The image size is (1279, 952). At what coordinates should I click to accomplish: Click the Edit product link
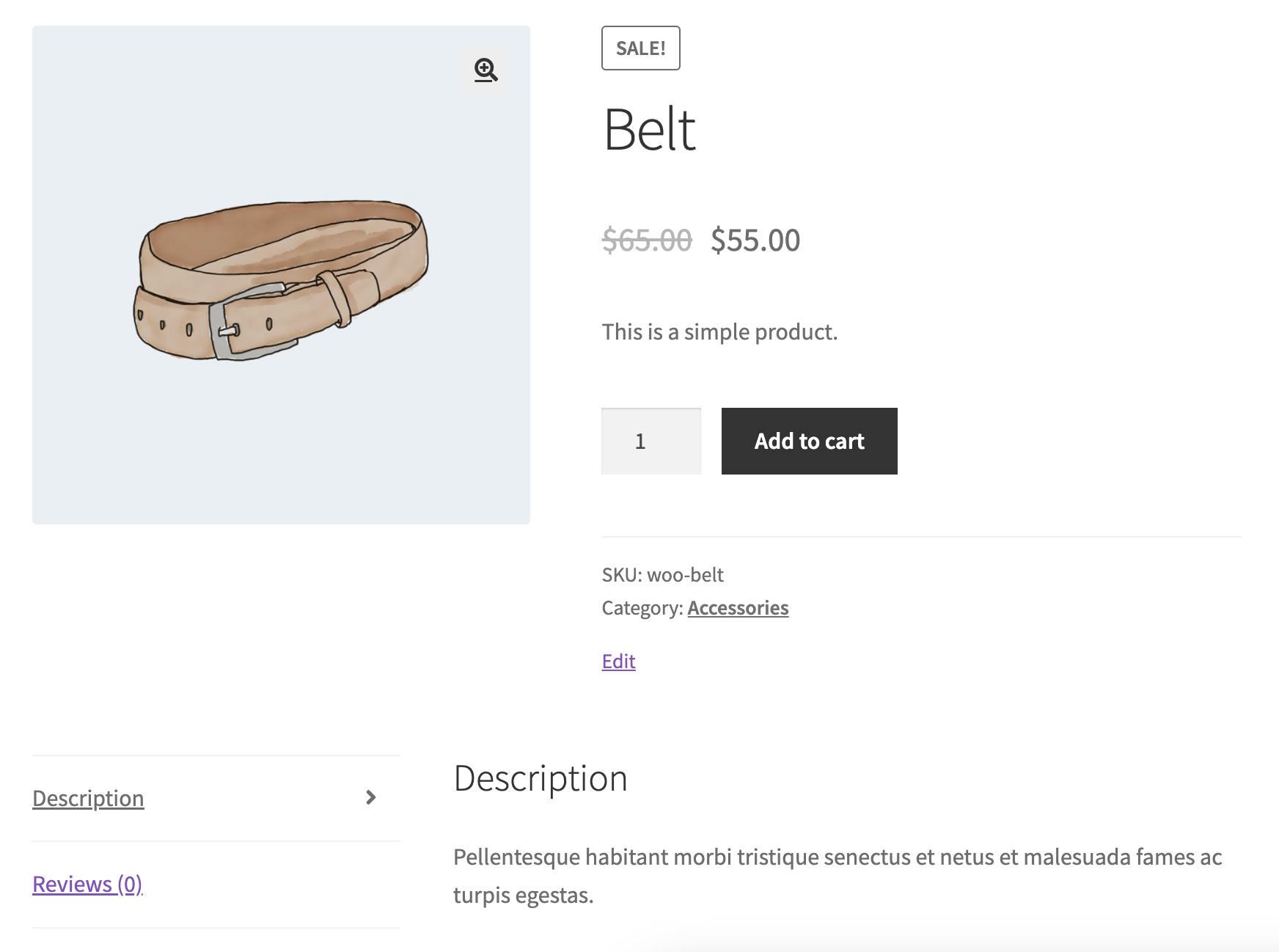coord(618,661)
